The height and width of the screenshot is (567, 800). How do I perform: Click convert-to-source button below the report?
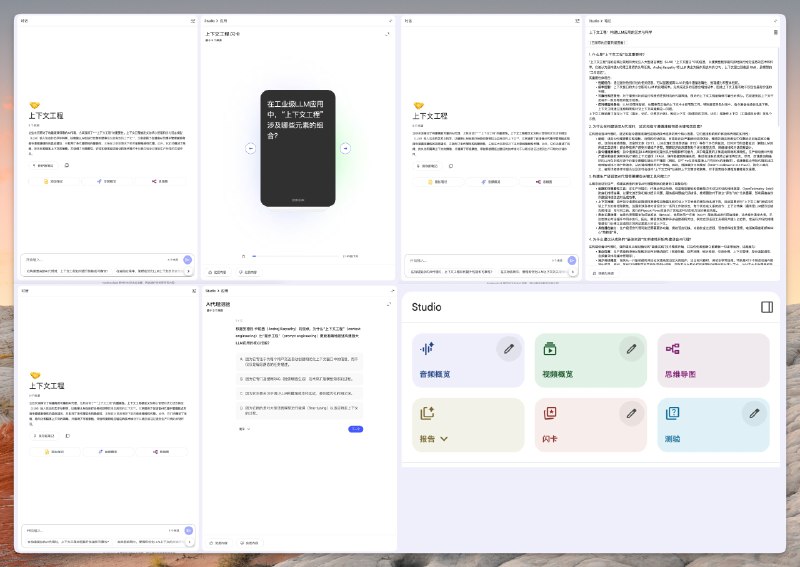click(x=604, y=274)
